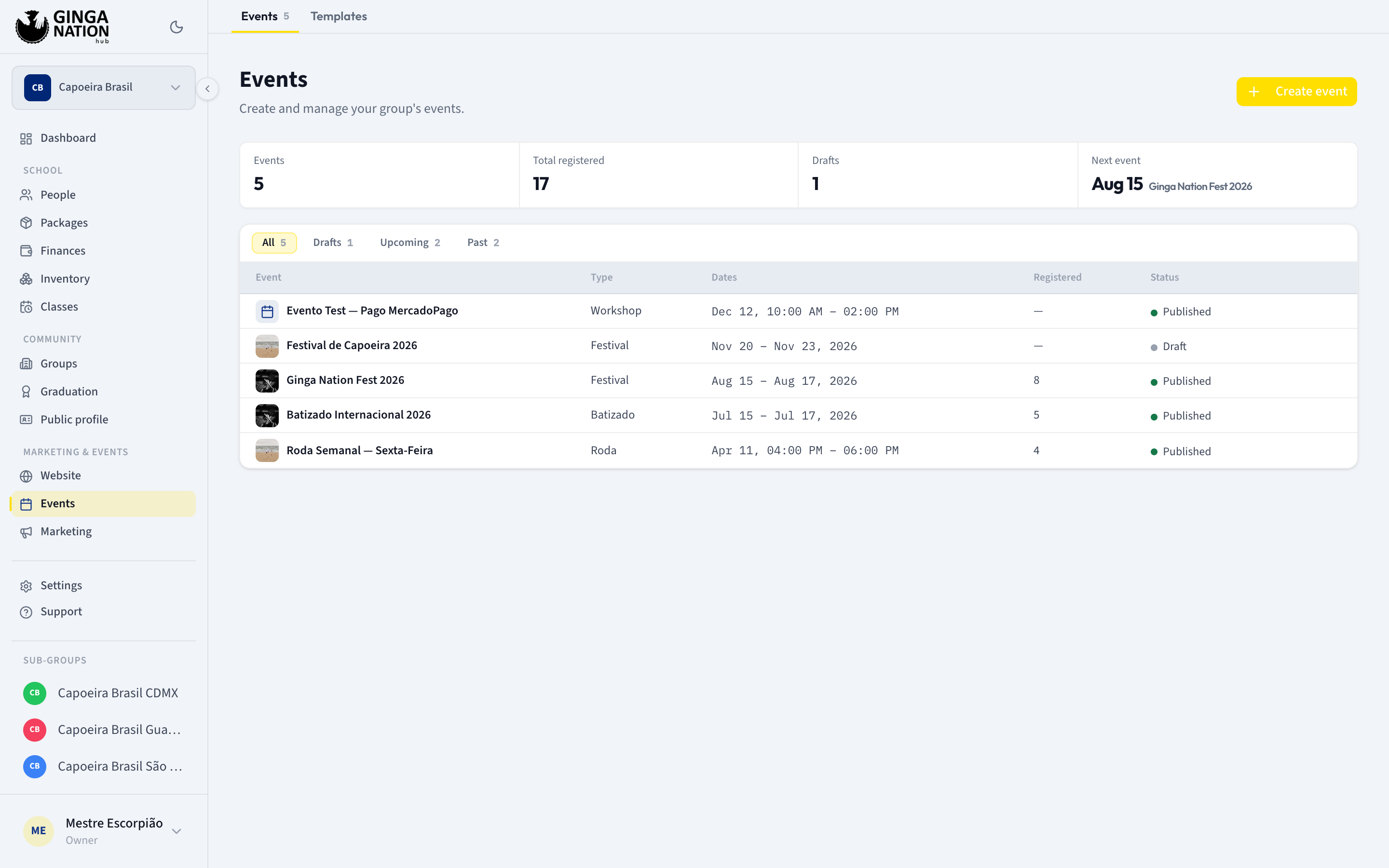Expand Mestre Escorpião user menu
1389x868 pixels.
pos(103,831)
